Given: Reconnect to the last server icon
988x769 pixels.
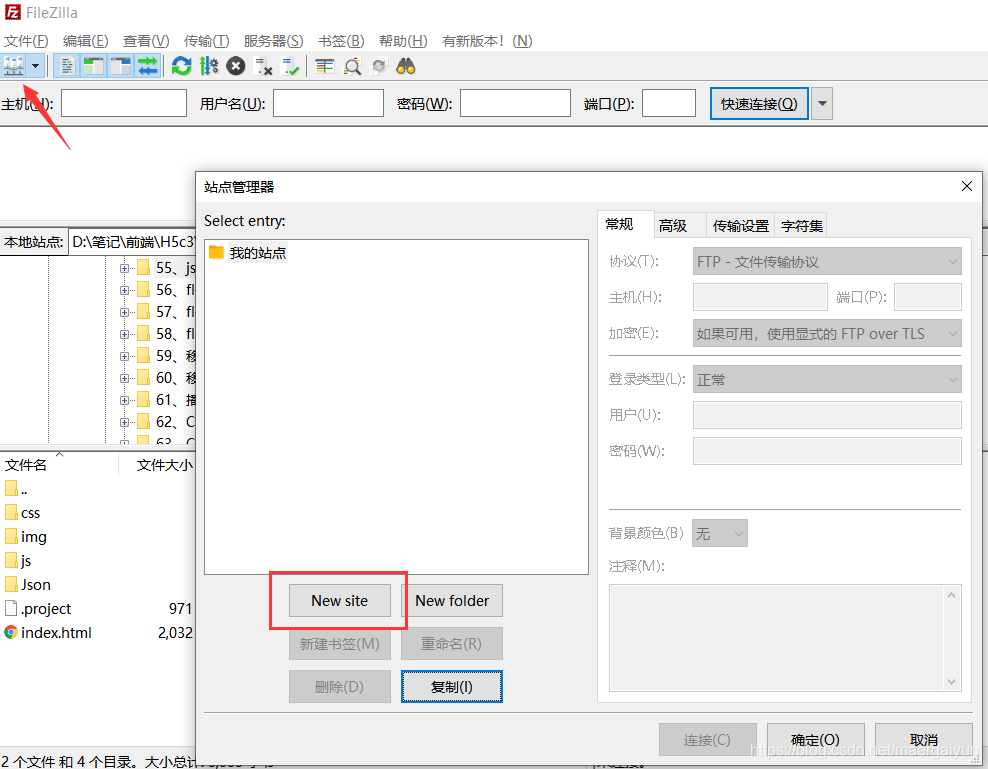Looking at the screenshot, I should (290, 66).
